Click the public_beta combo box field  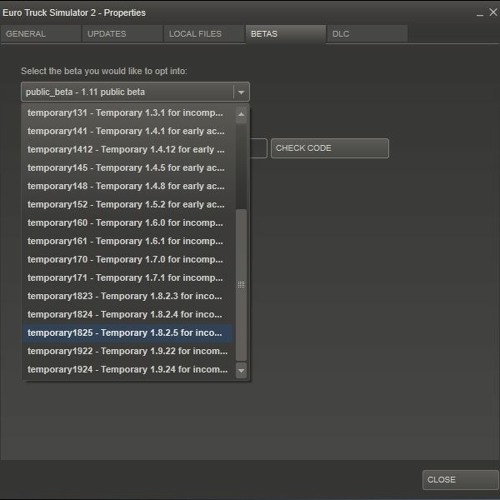[x=135, y=92]
